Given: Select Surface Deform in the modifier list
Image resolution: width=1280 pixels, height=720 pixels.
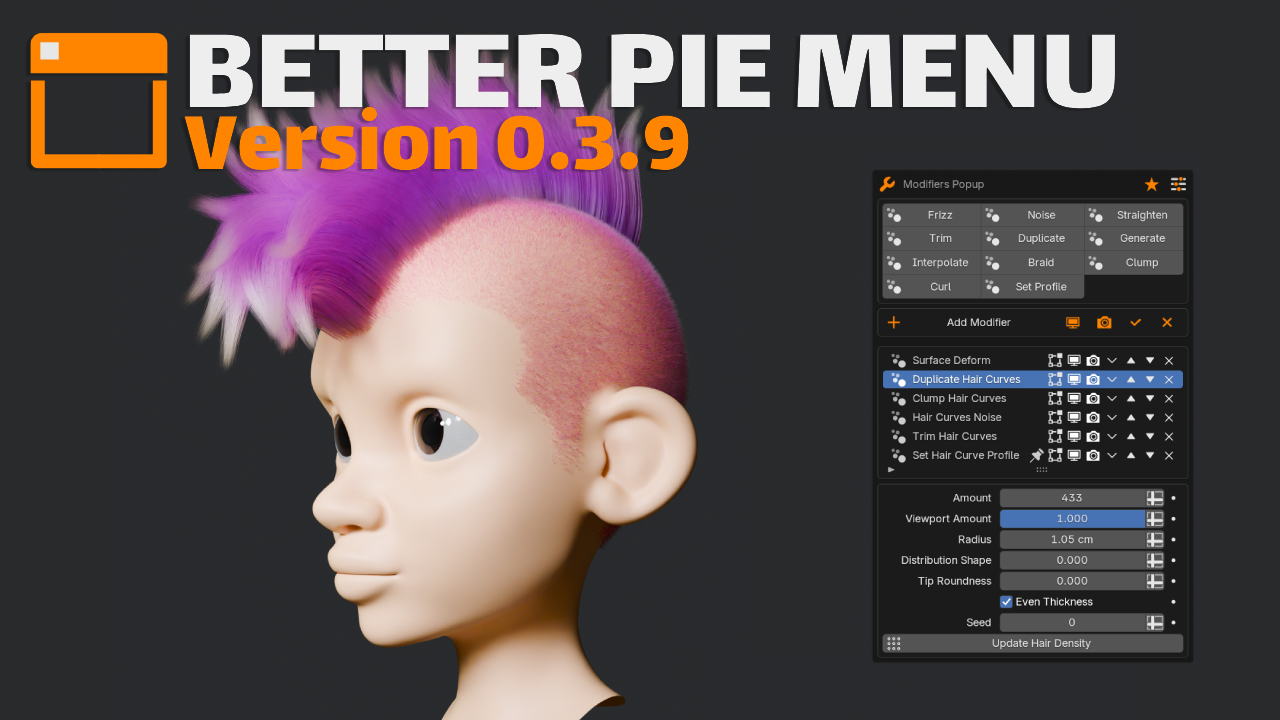Looking at the screenshot, I should point(1033,361).
